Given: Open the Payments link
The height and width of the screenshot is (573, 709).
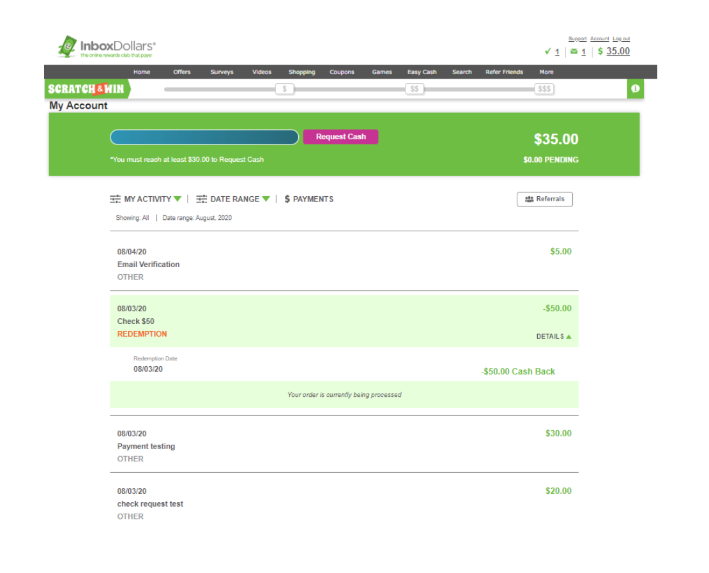Looking at the screenshot, I should (x=309, y=199).
